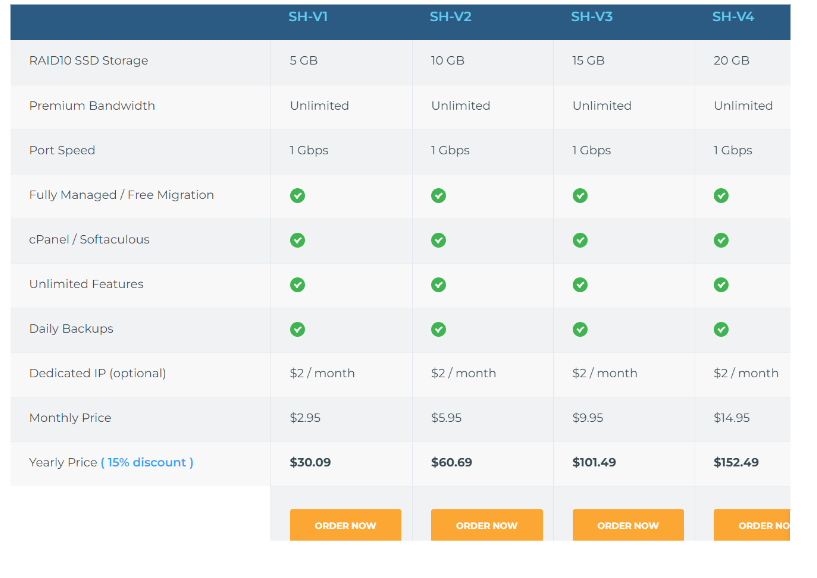
Task: Click the Daily Backups checkmark for SH-V2
Action: [438, 329]
